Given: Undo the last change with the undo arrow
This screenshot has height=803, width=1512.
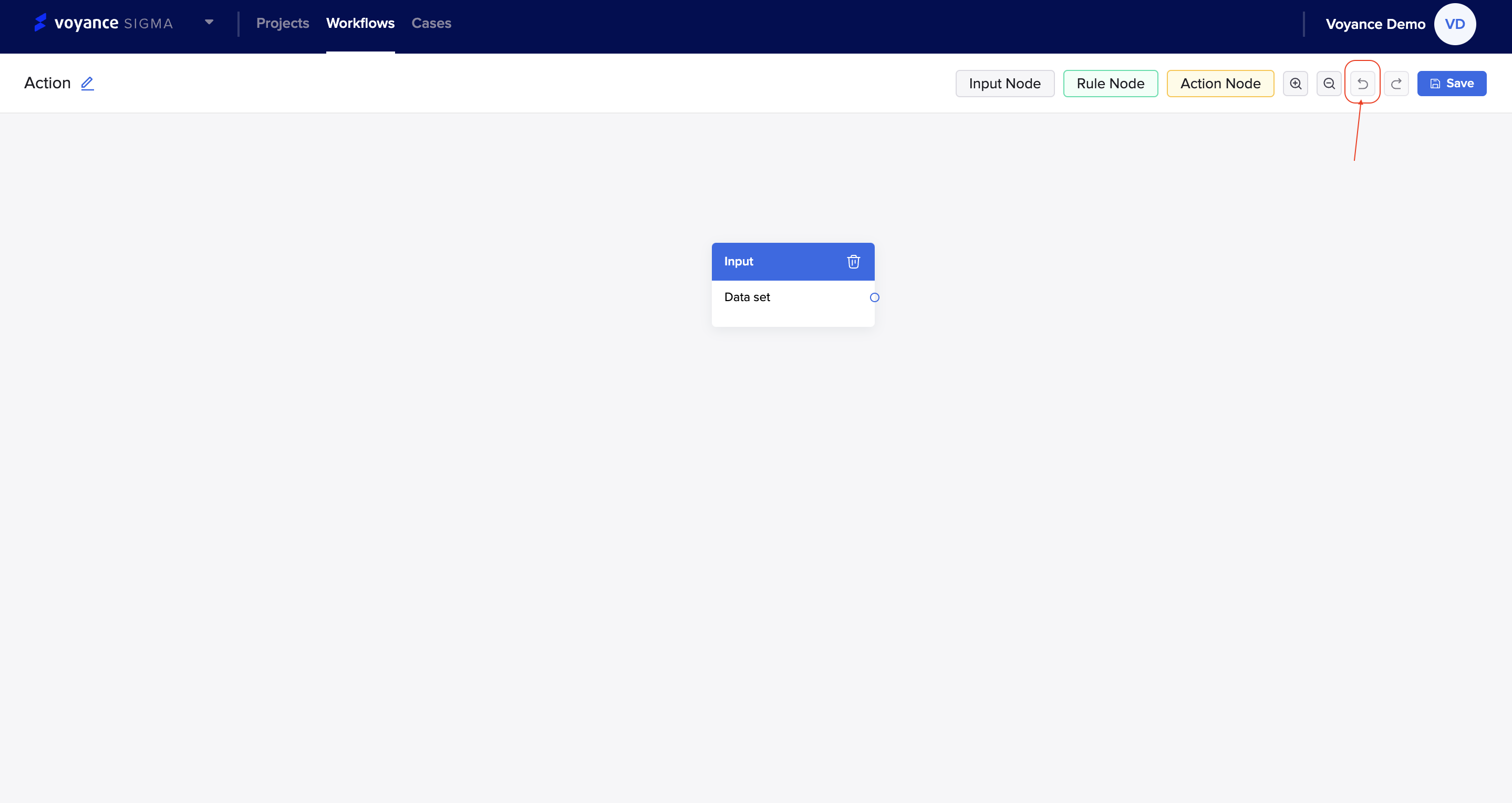Looking at the screenshot, I should (x=1362, y=84).
